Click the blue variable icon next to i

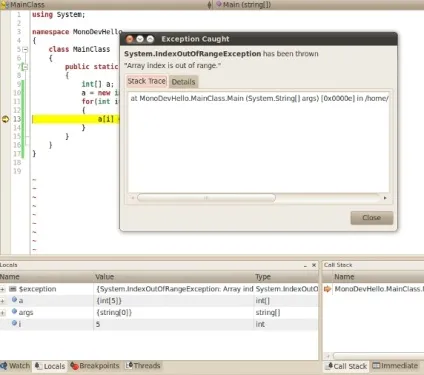click(14, 323)
